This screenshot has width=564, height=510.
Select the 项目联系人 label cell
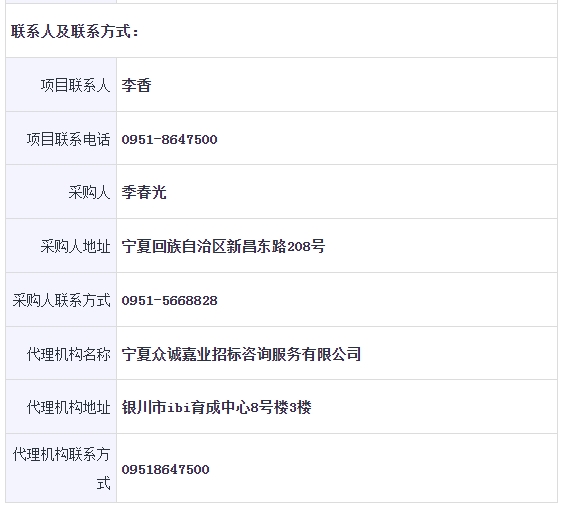coord(61,85)
